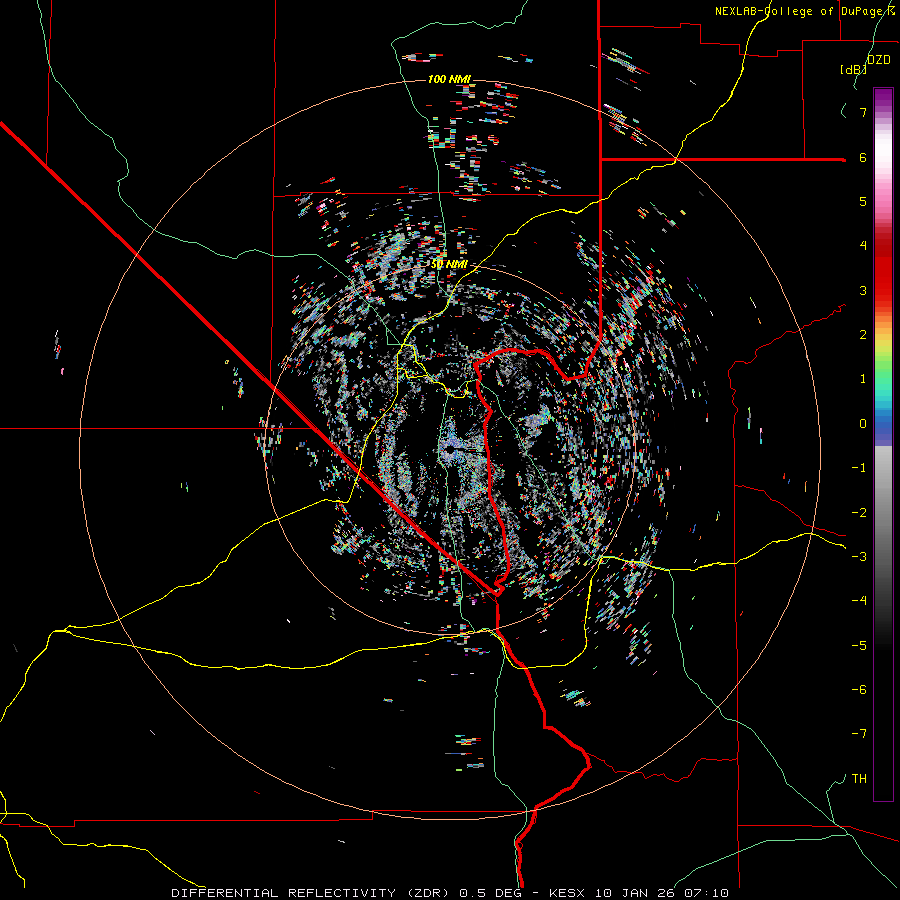Click the "KESX" radar site identifier
This screenshot has height=900, width=900.
567,893
